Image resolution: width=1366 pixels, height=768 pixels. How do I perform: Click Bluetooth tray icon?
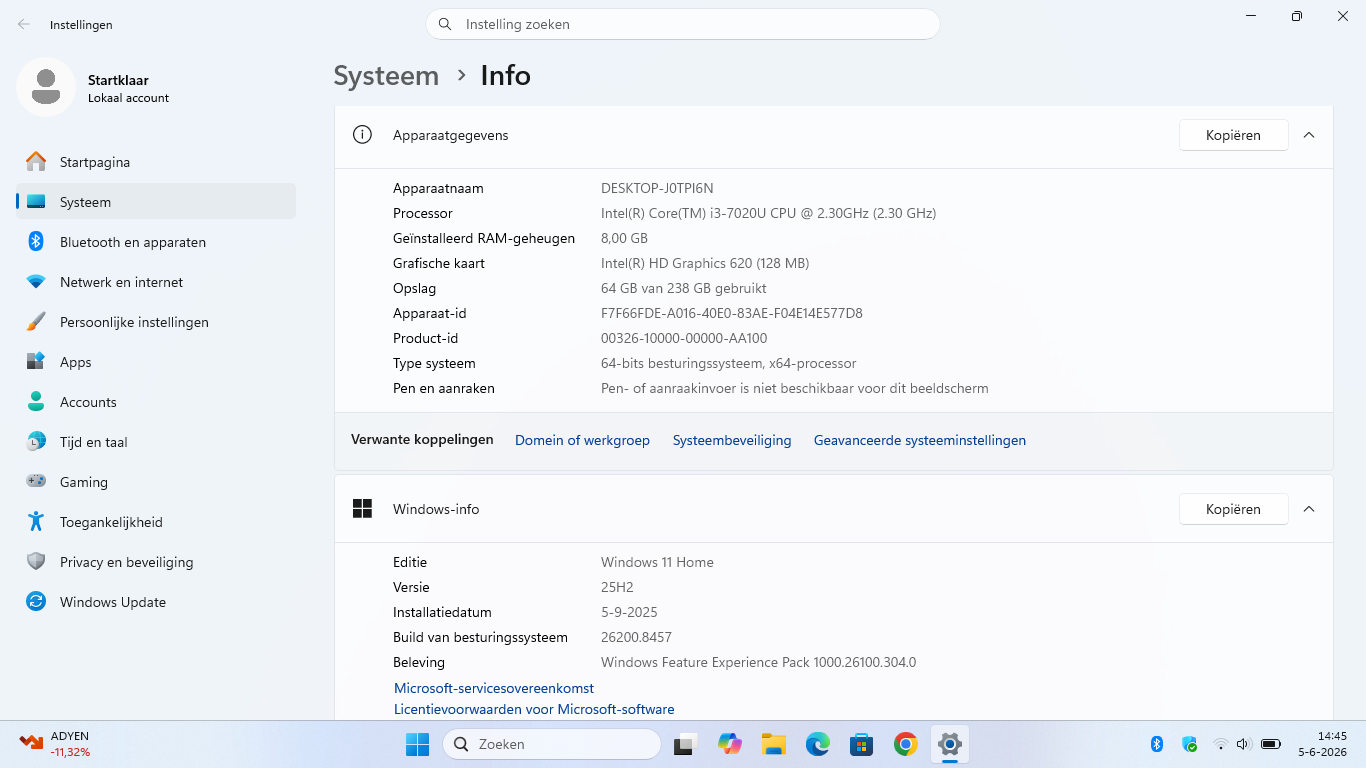click(x=1157, y=744)
